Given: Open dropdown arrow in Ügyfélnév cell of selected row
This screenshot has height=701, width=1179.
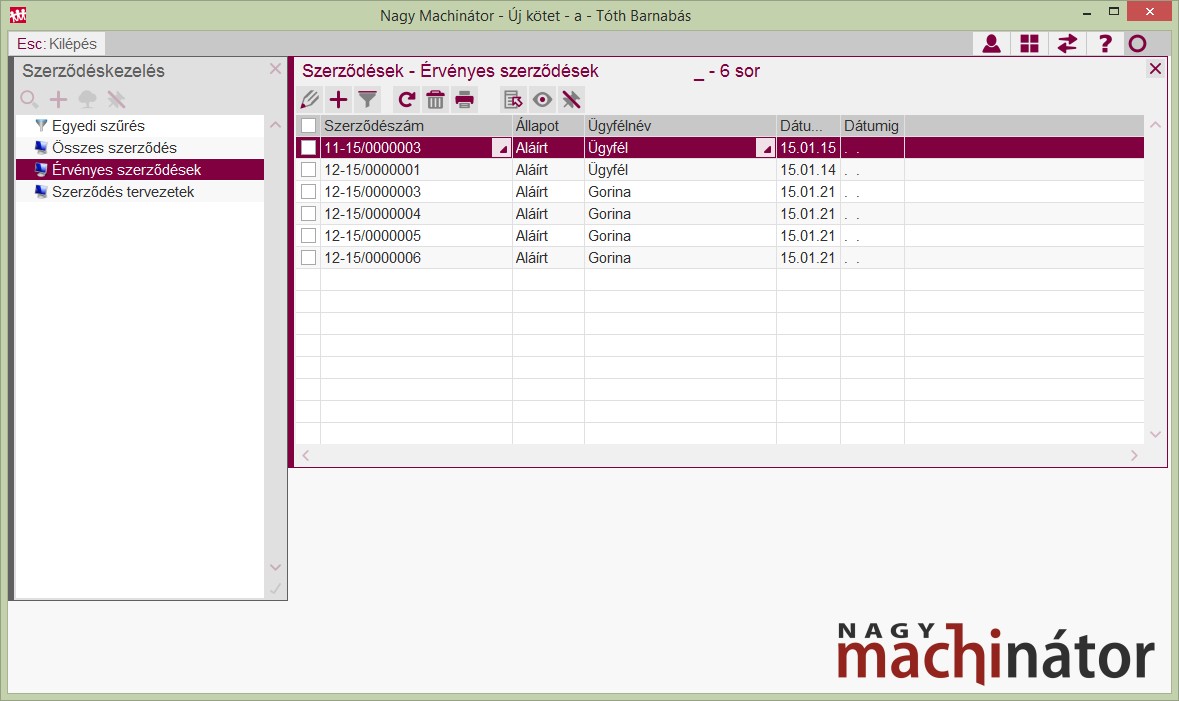Looking at the screenshot, I should (x=765, y=148).
